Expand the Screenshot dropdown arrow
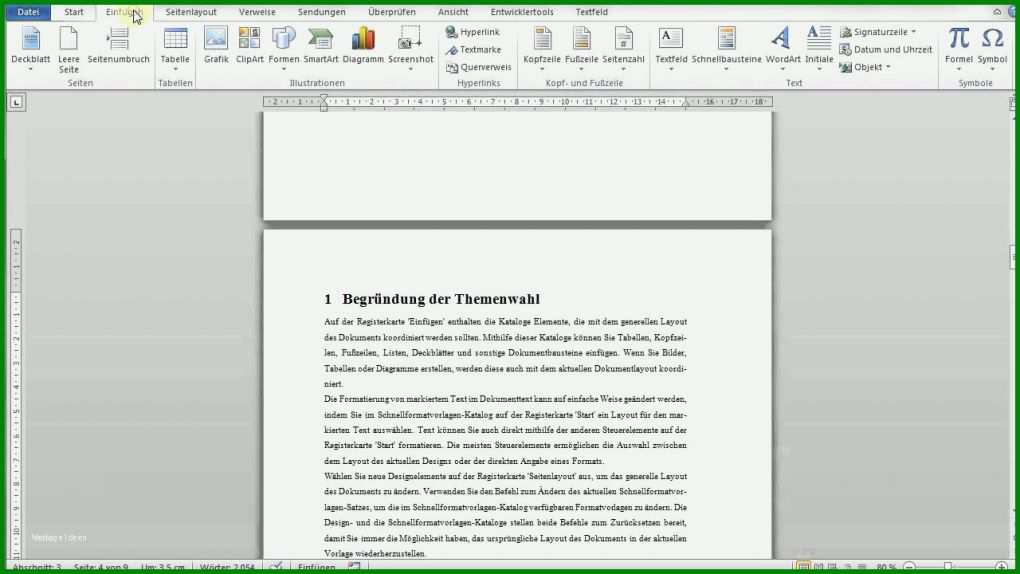The height and width of the screenshot is (574, 1020). [410, 69]
